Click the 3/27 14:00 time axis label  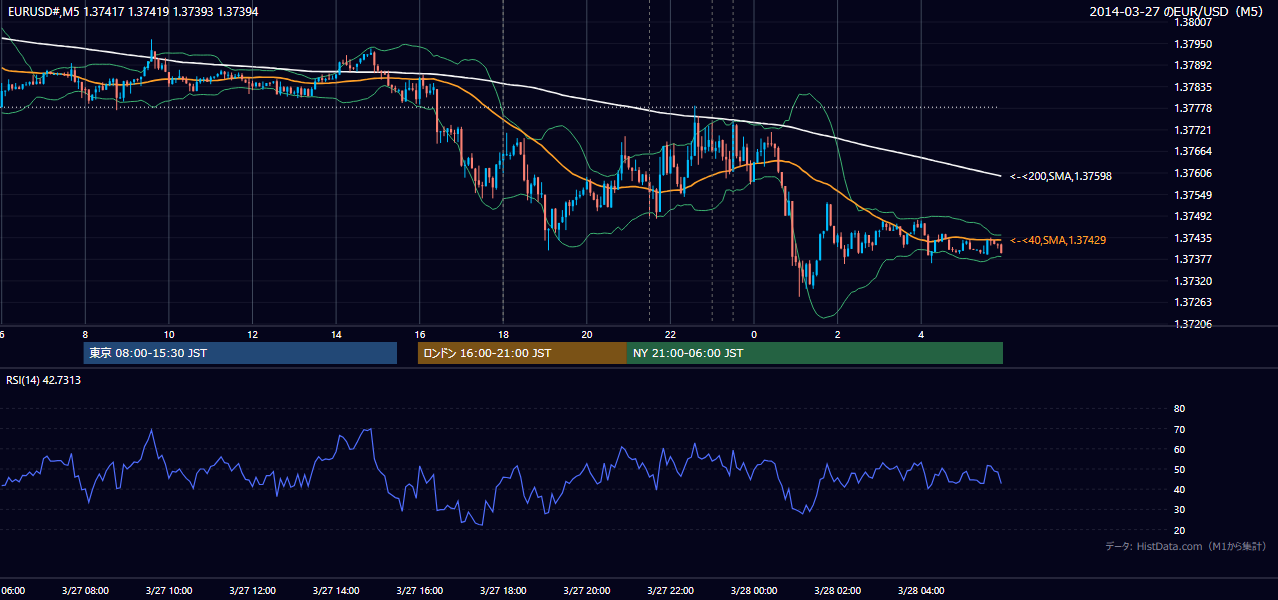click(x=335, y=590)
